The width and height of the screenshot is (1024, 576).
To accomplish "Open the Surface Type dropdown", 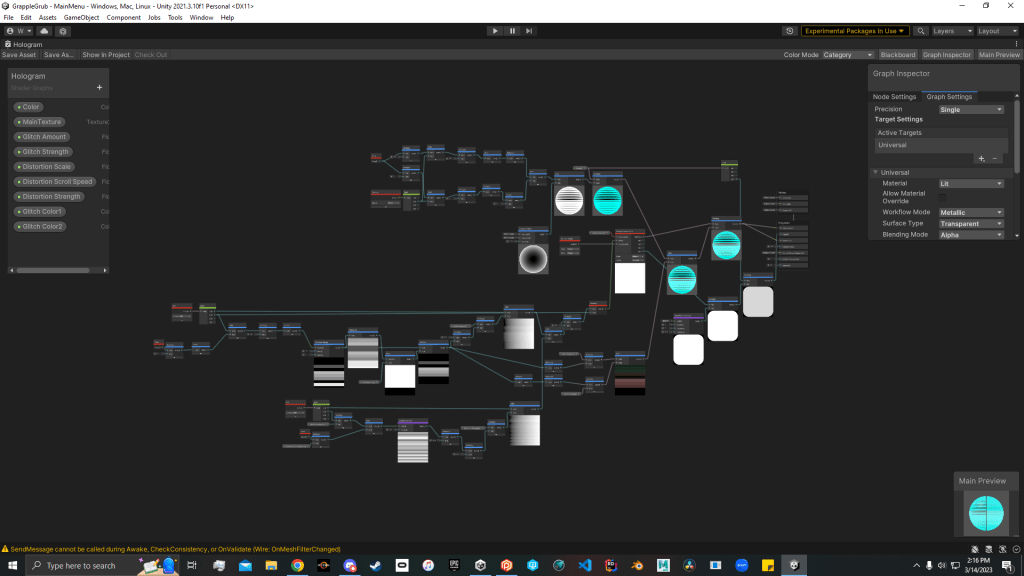I will tap(970, 223).
